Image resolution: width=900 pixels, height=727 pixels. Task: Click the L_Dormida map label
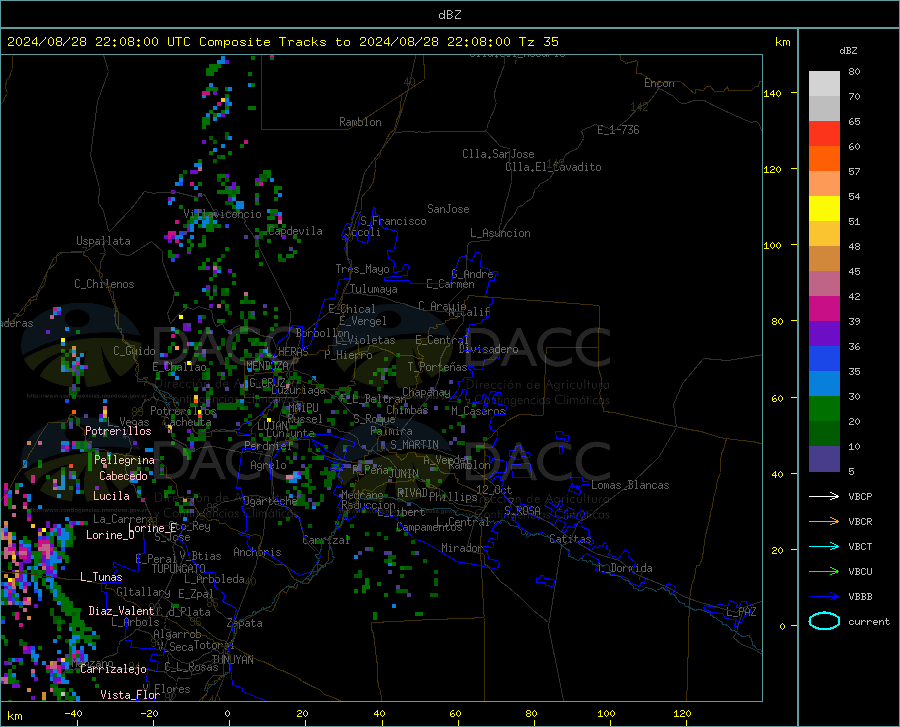625,568
